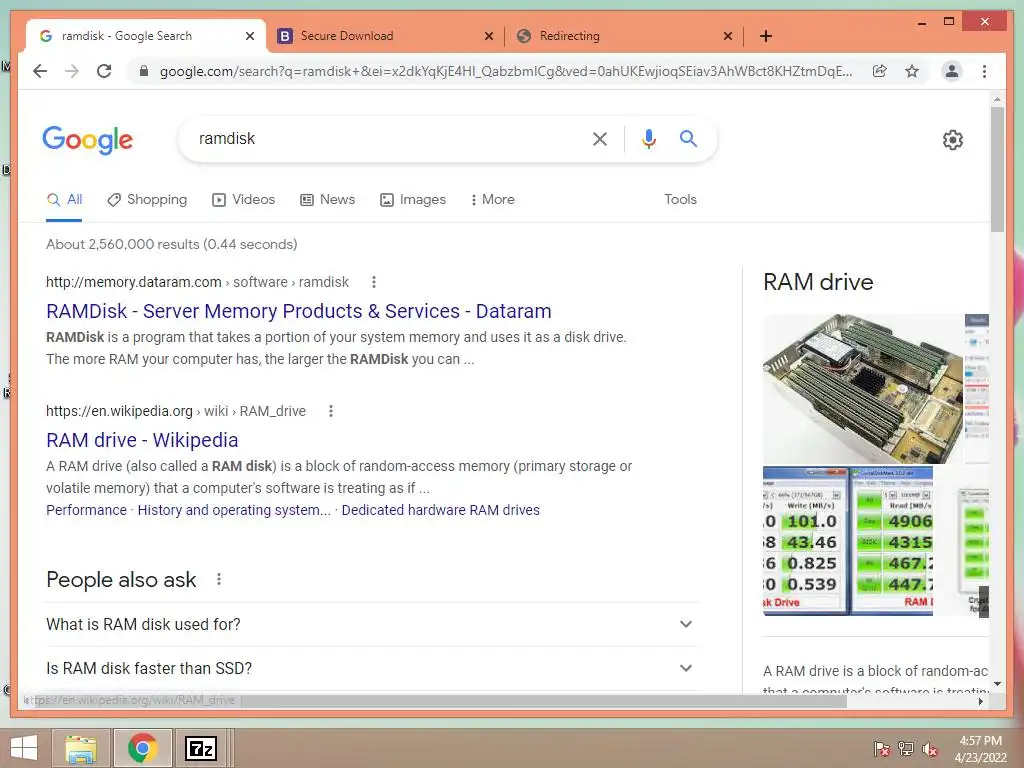Close the Secure Download tab

point(488,36)
